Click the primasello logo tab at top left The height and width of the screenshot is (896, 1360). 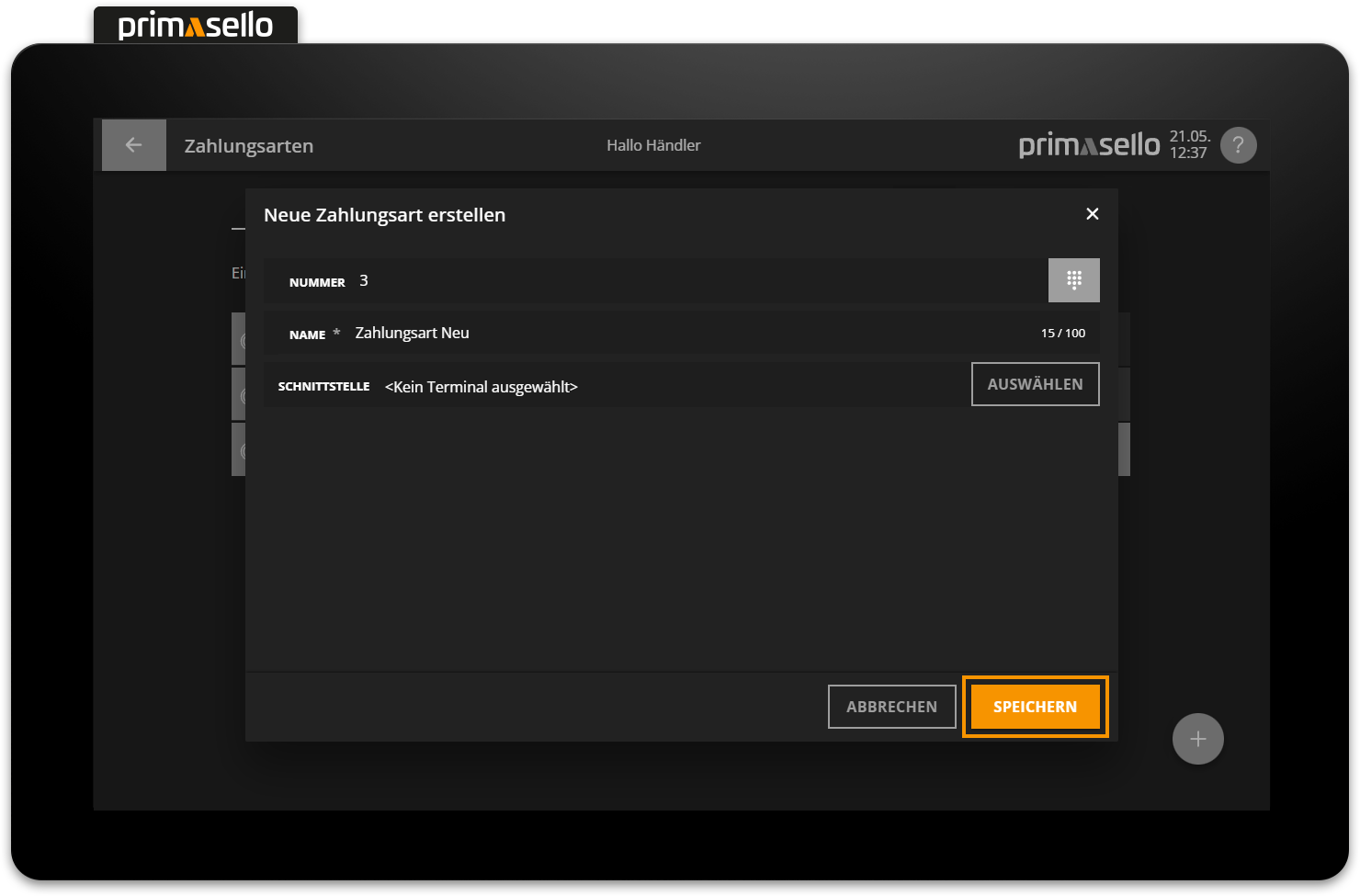196,25
